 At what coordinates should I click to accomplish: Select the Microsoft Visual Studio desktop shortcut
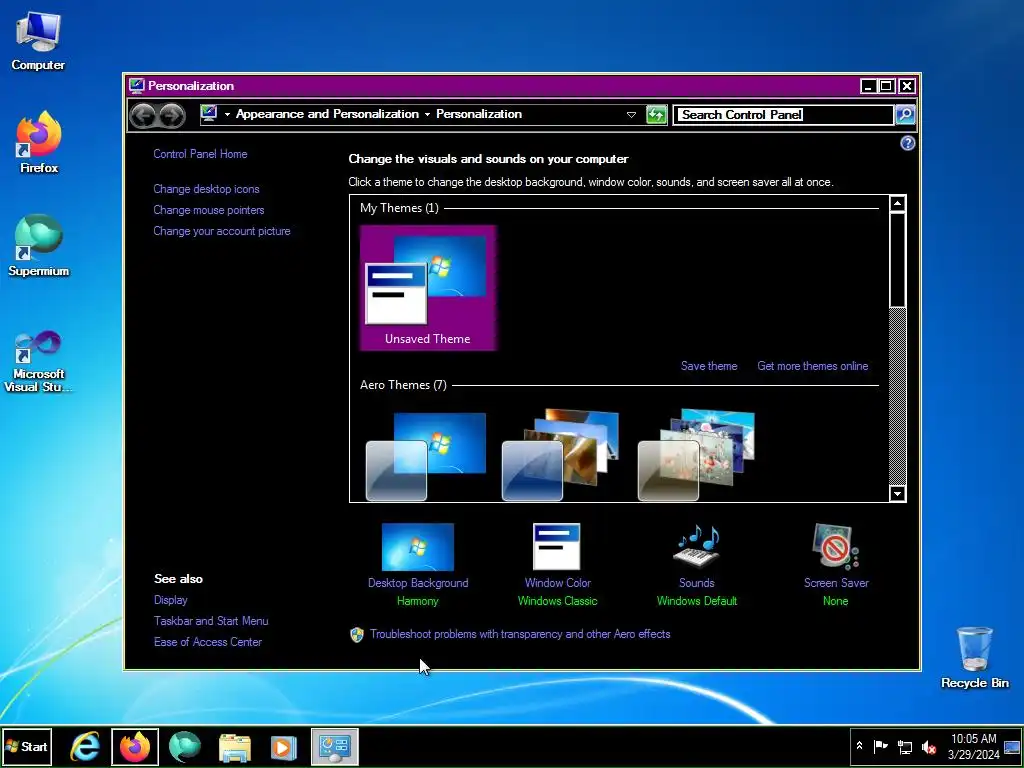39,361
